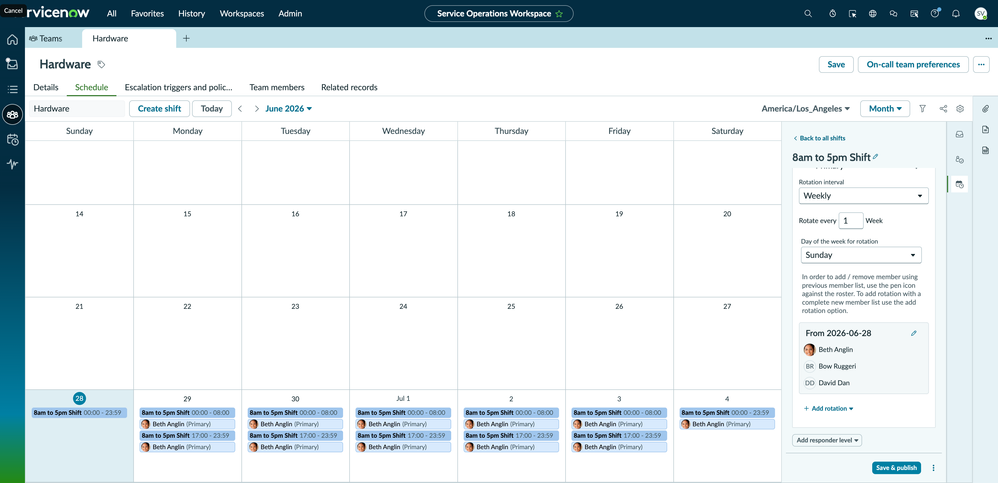Open the Favorites menu
The height and width of the screenshot is (483, 998).
[147, 13]
